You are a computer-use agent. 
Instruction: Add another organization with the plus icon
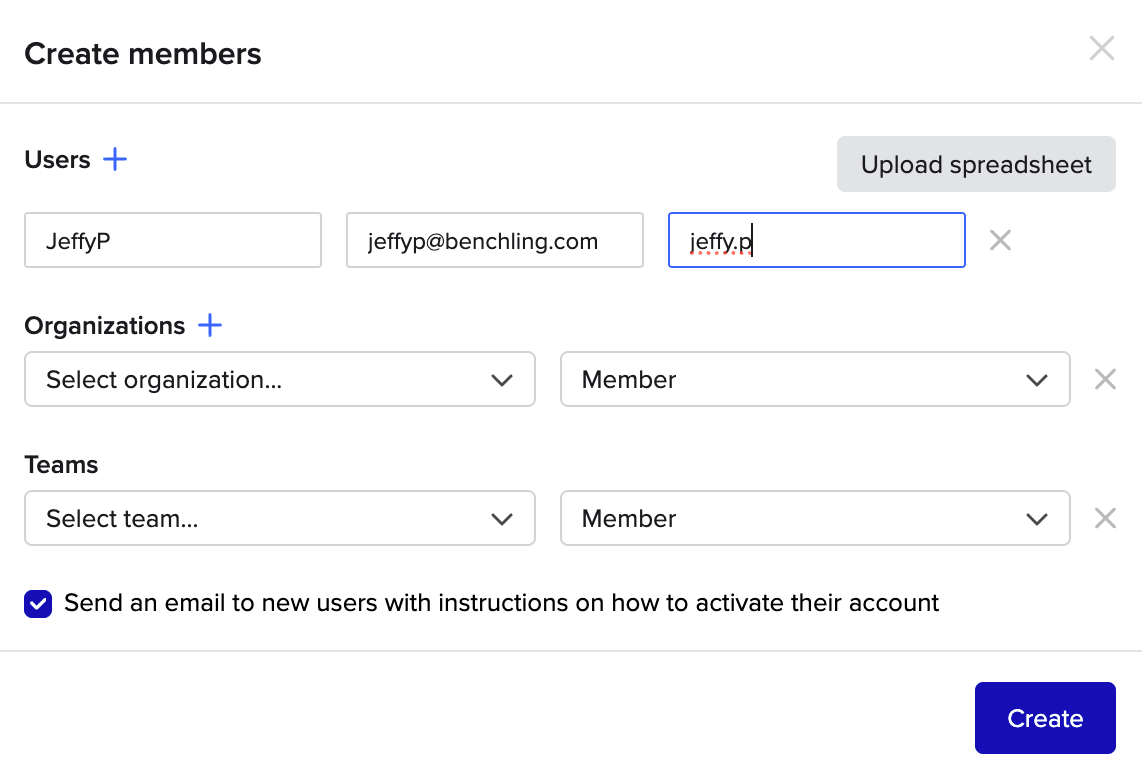point(210,325)
